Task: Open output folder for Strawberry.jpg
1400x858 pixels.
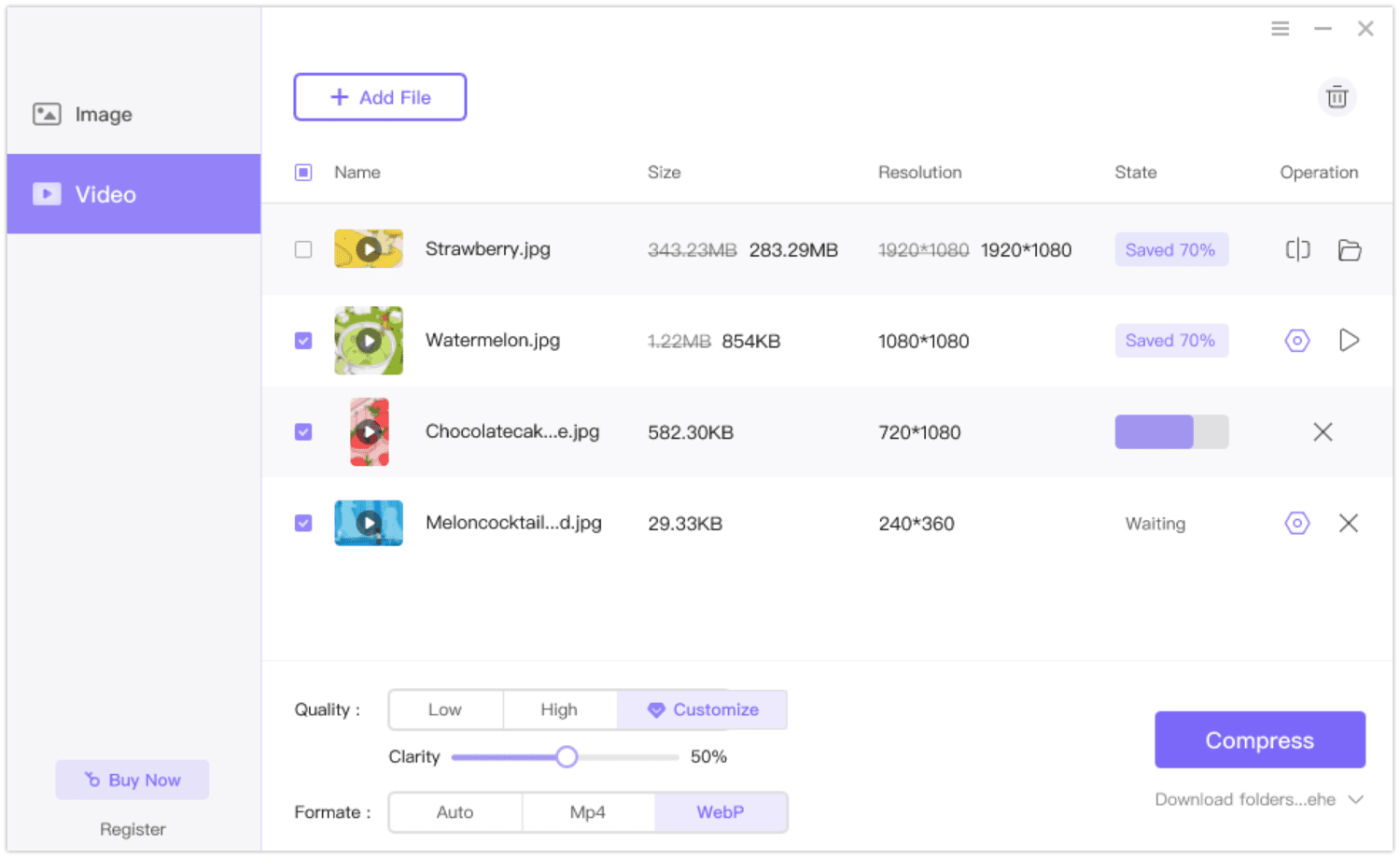Action: coord(1349,249)
